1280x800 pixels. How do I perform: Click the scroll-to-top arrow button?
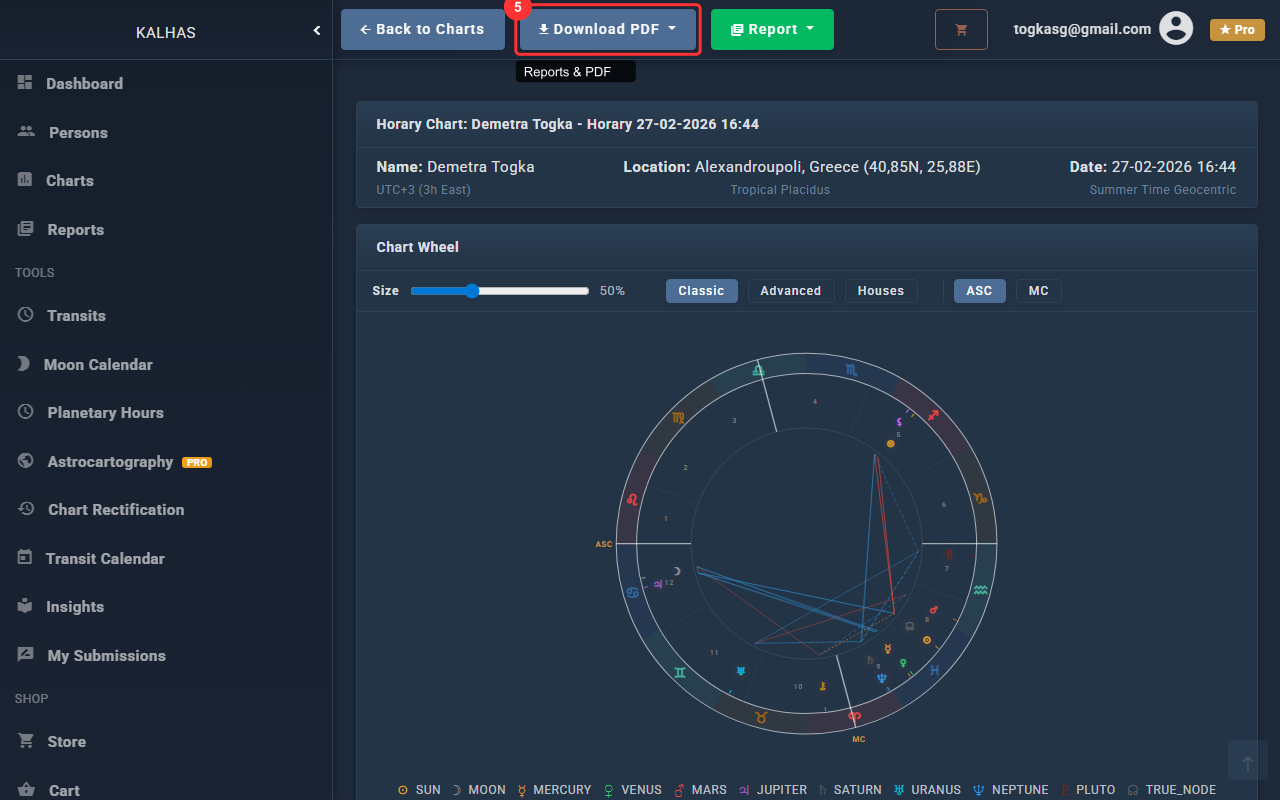pyautogui.click(x=1247, y=762)
